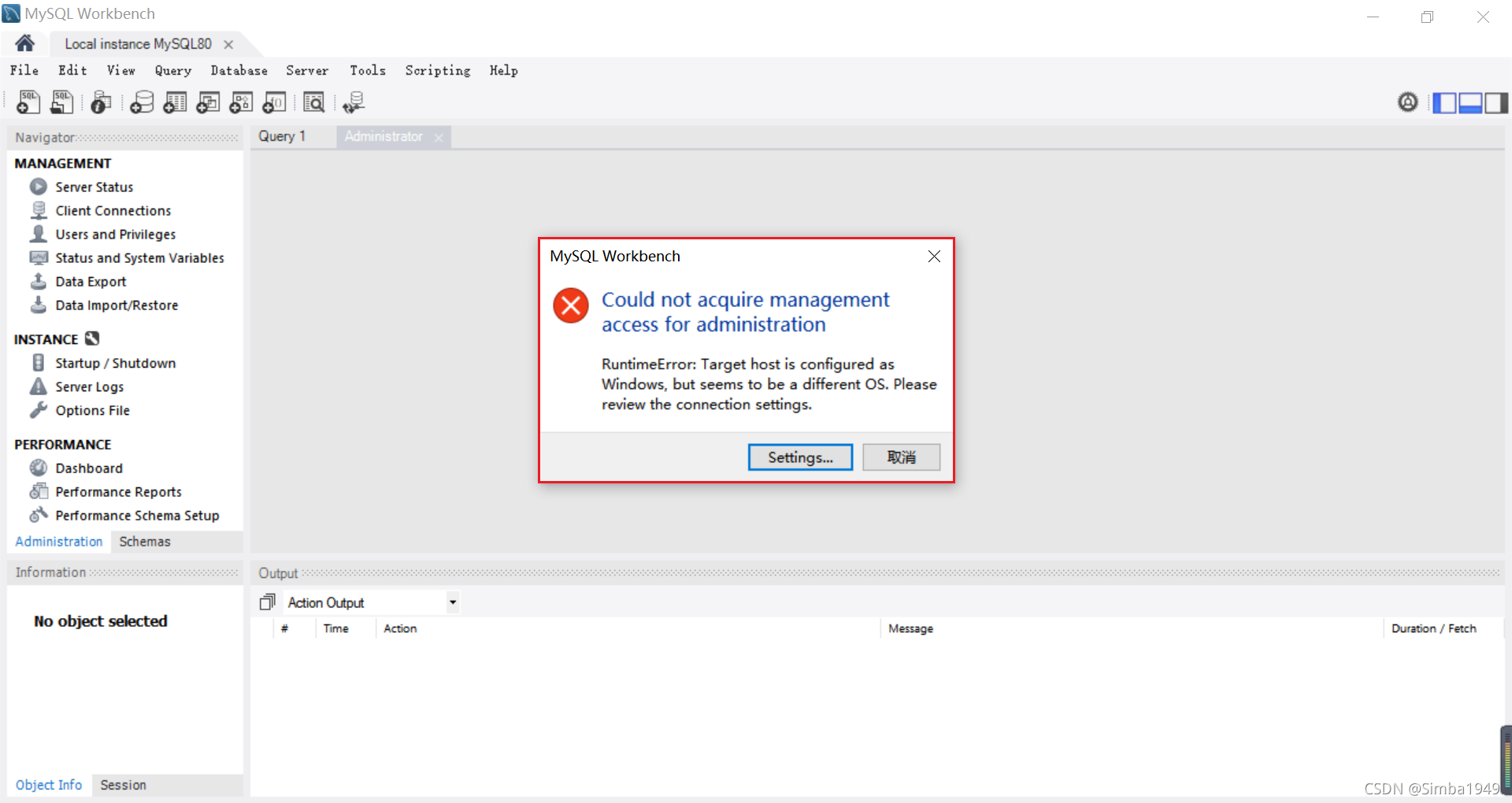Open the Edit menu
This screenshot has width=1512, height=803.
pos(72,70)
